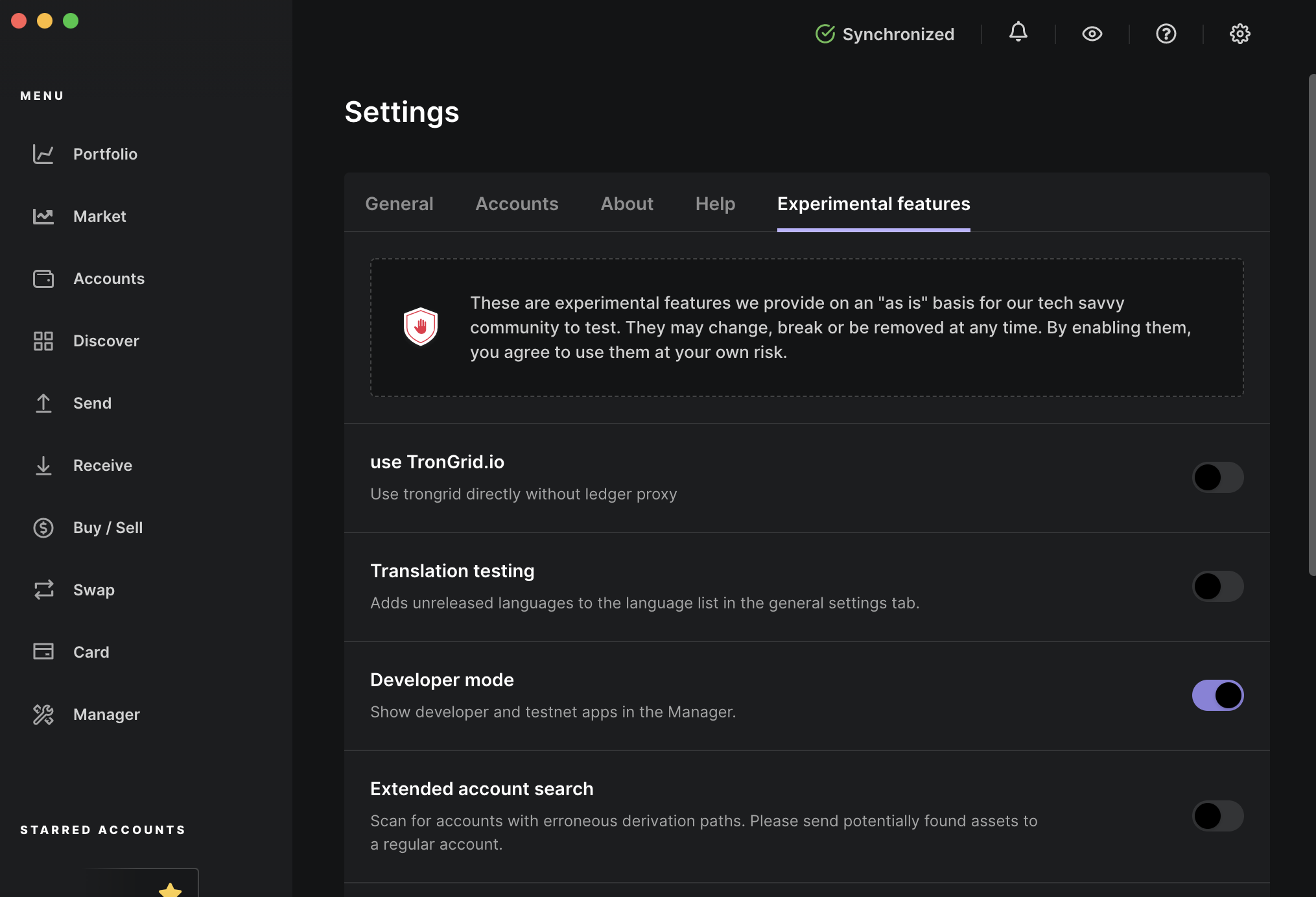Enable the 'use TronGrid.io' feature
The height and width of the screenshot is (897, 1316).
pos(1217,477)
